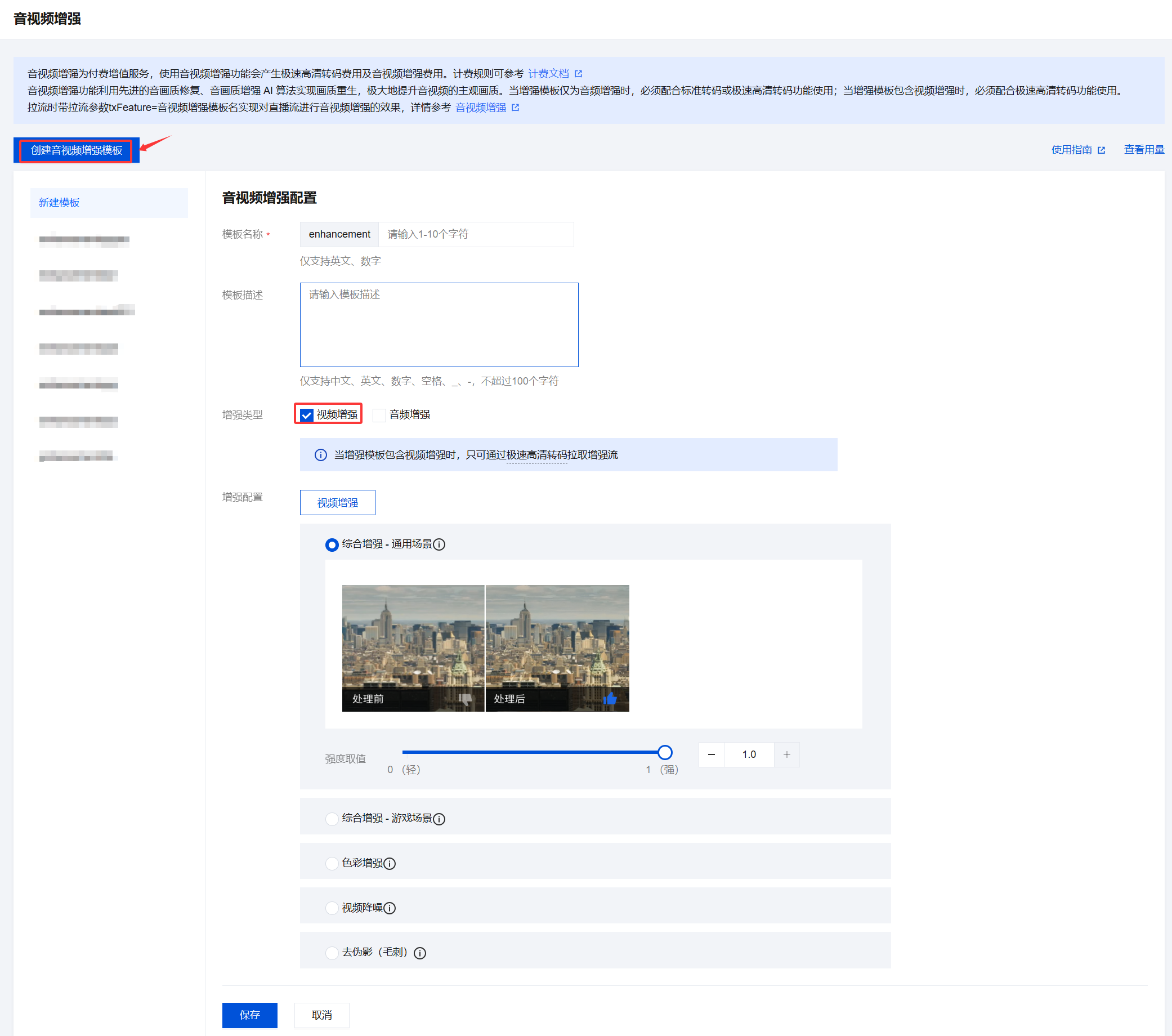Click the thumbs-down icon on 处理前 image
The width and height of the screenshot is (1172, 1036).
(x=465, y=698)
